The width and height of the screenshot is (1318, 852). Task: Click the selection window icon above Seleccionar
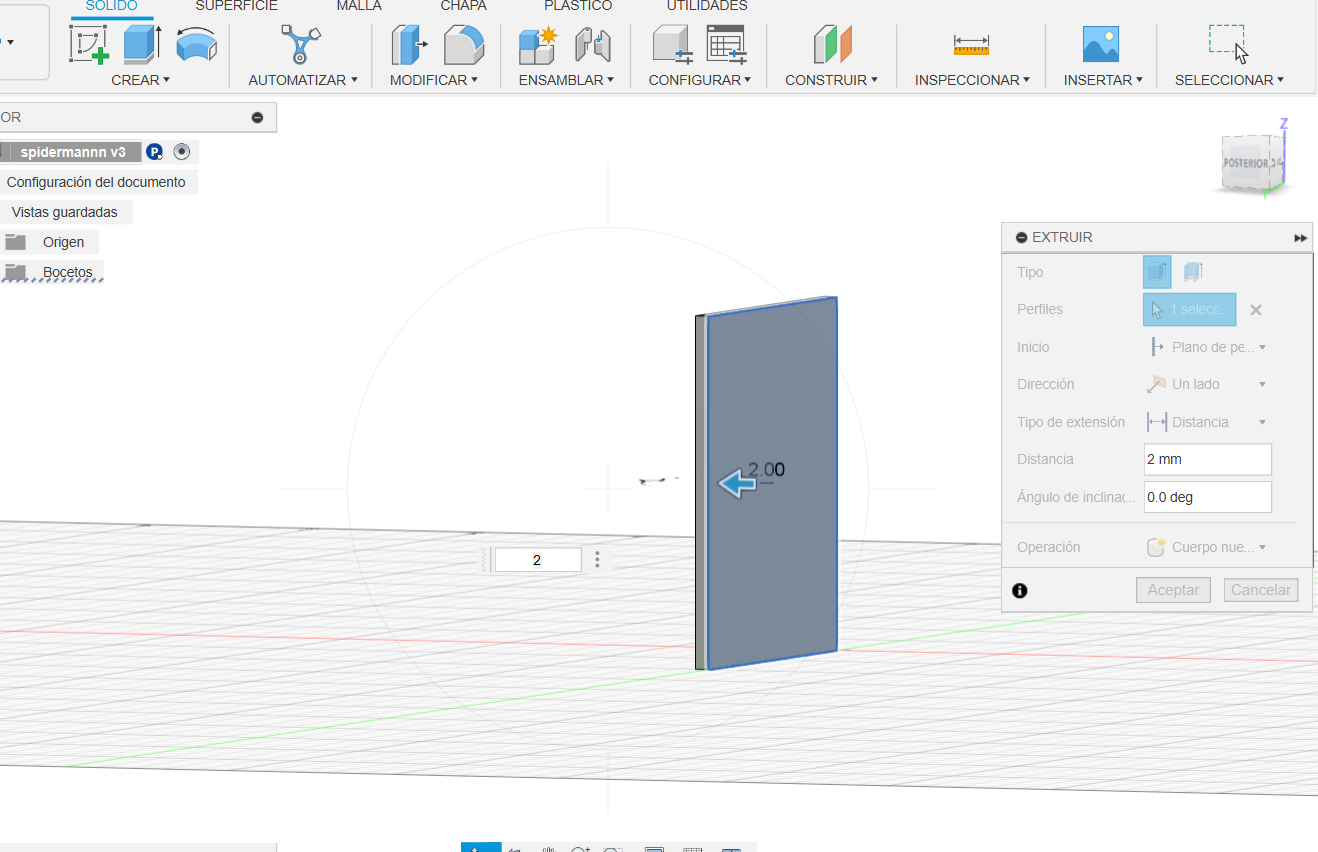point(1228,45)
